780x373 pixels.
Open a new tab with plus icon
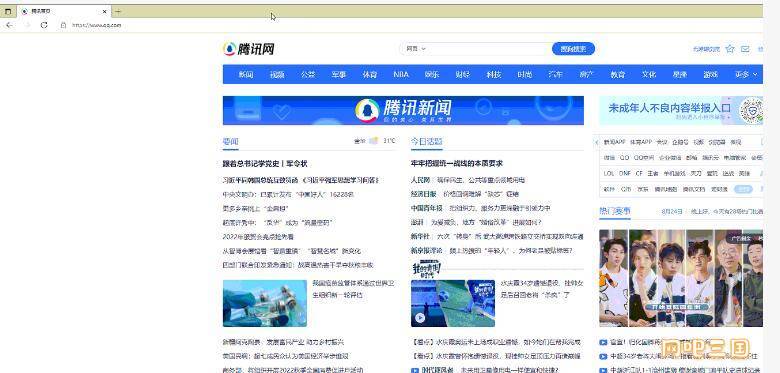118,11
